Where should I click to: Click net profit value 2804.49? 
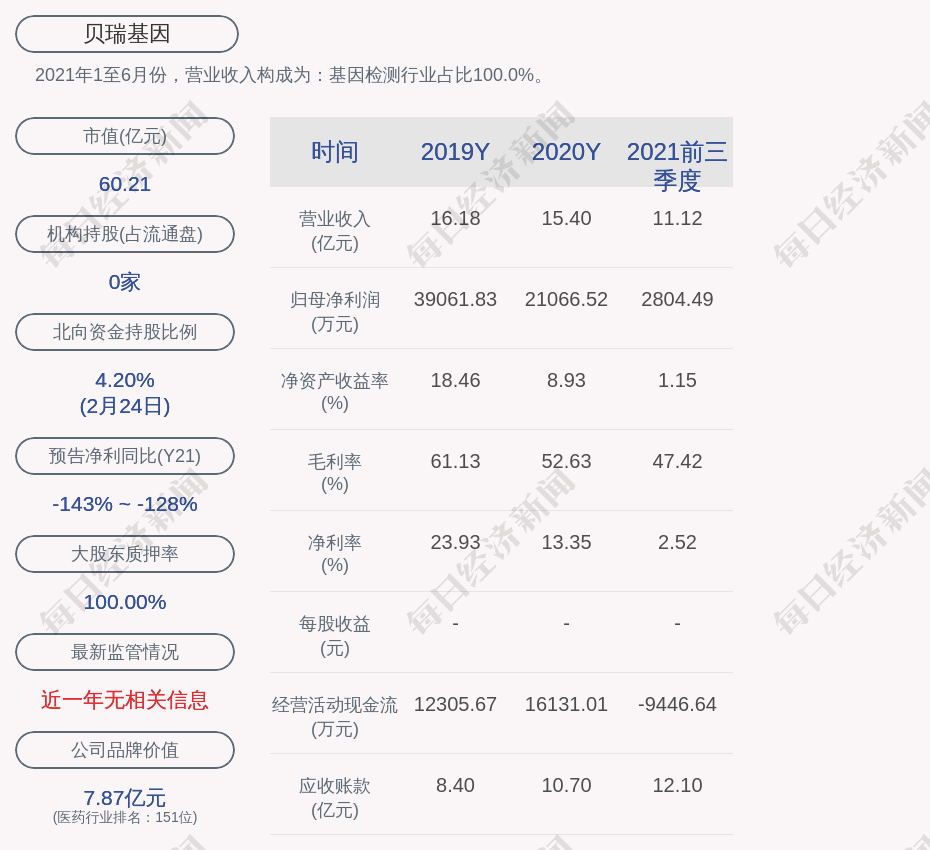(x=677, y=299)
